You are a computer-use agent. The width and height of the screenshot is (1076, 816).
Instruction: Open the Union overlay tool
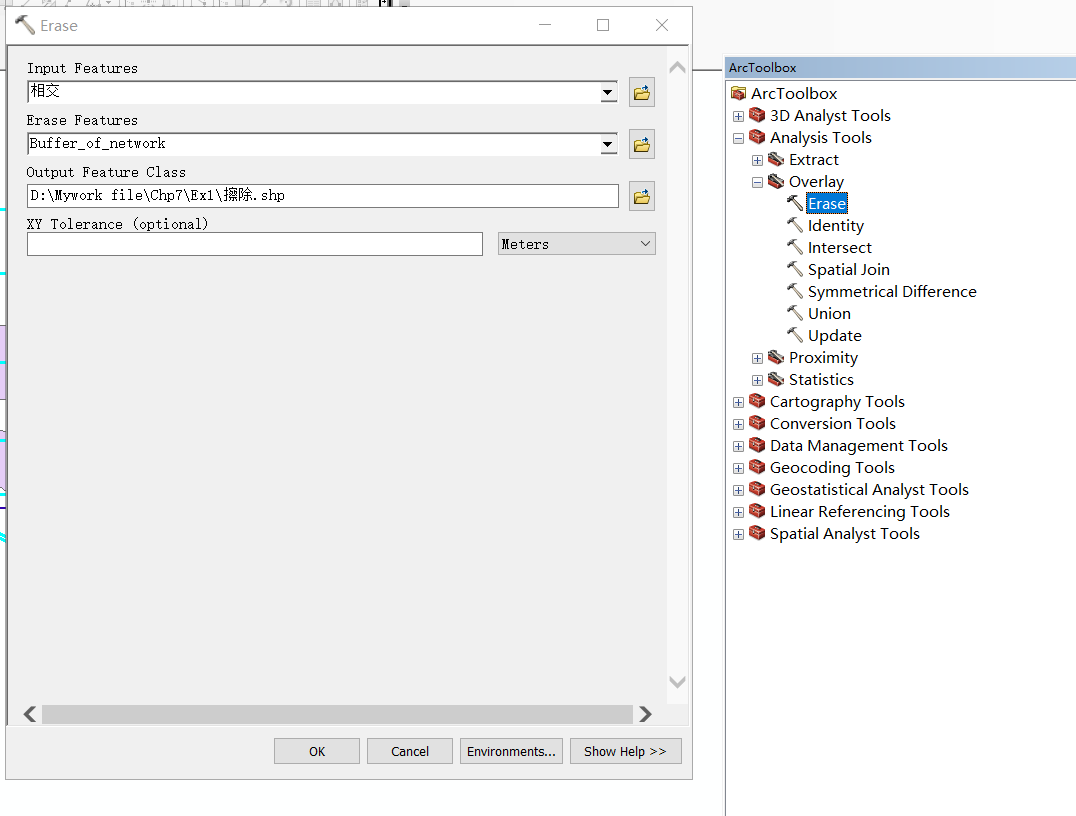(x=828, y=313)
